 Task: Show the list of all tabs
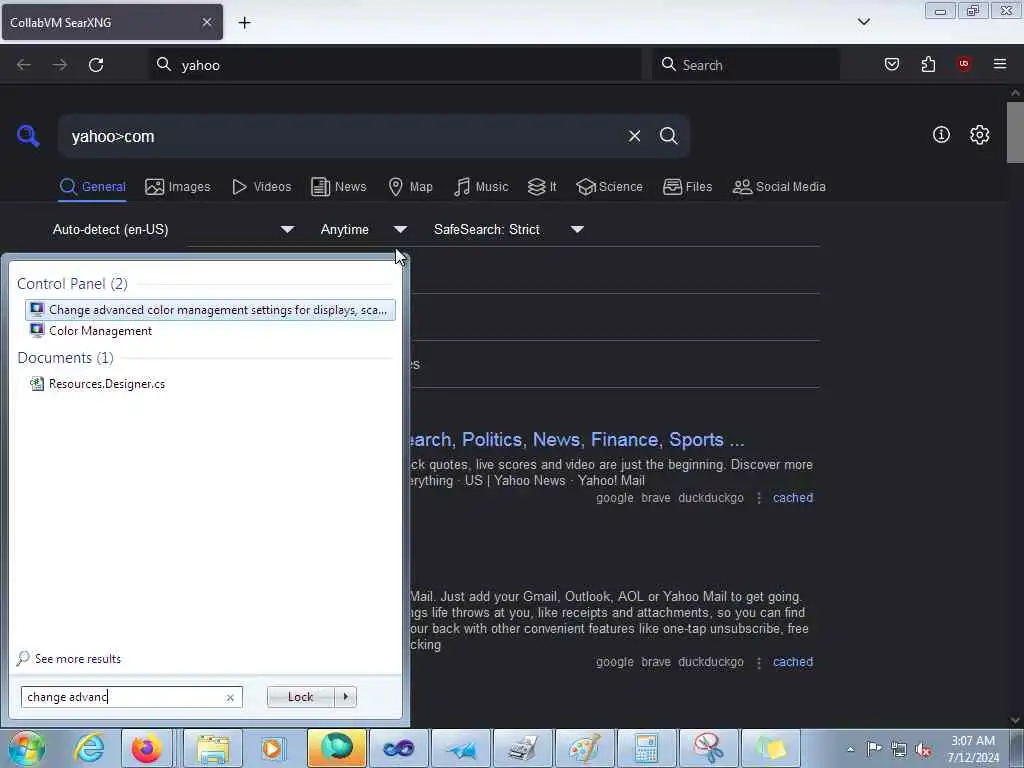pyautogui.click(x=863, y=22)
